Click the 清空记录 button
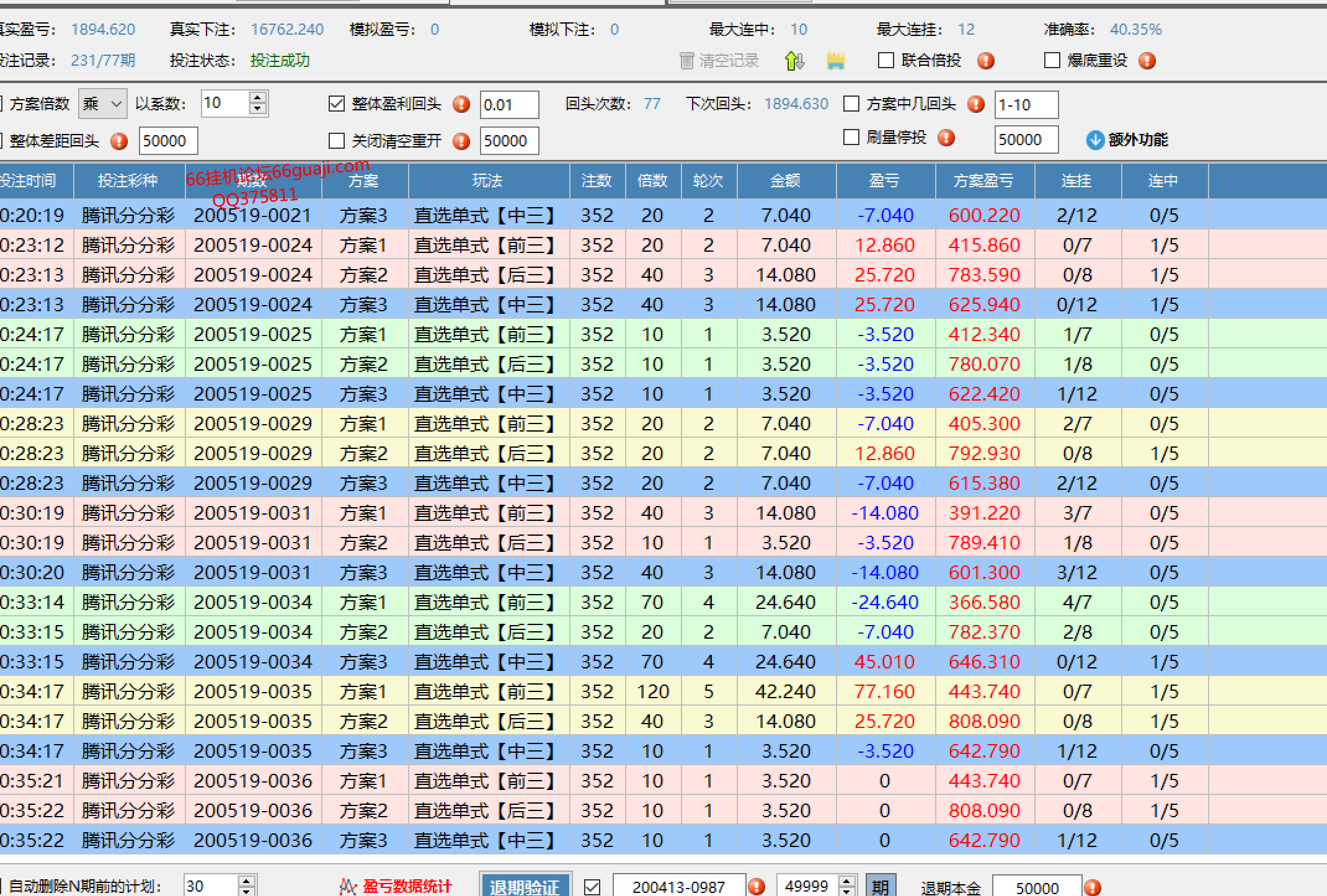This screenshot has height=896, width=1327. (x=720, y=61)
